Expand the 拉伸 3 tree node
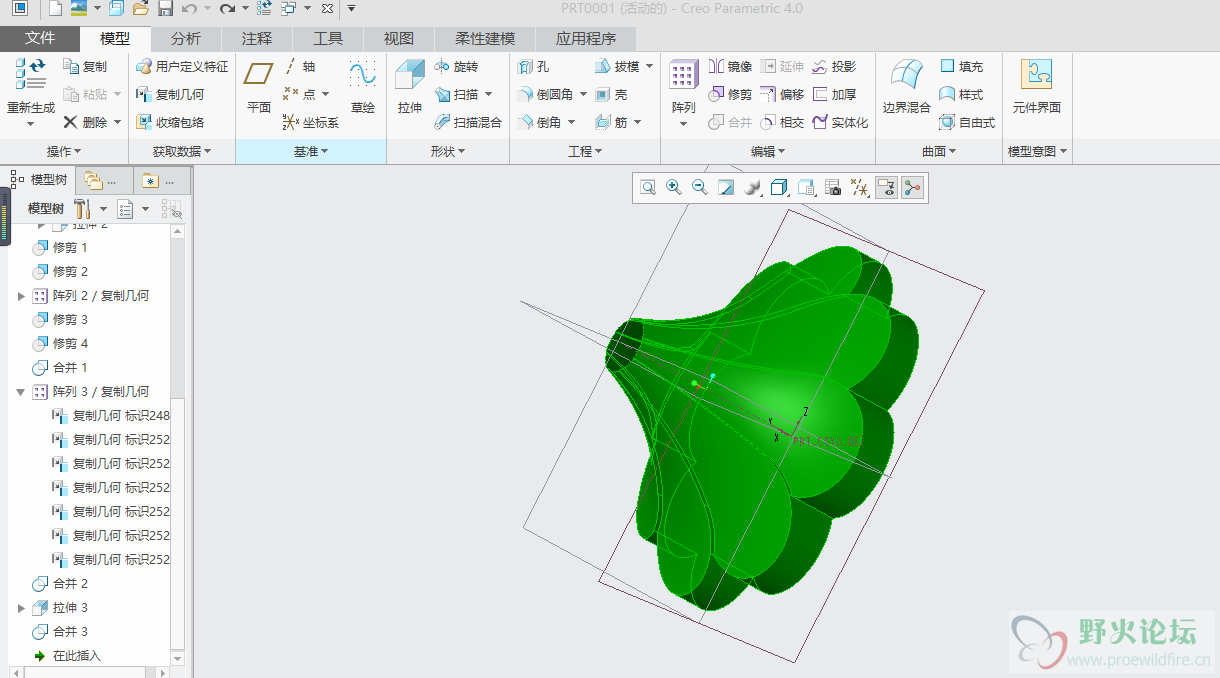This screenshot has width=1220, height=678. coord(21,608)
